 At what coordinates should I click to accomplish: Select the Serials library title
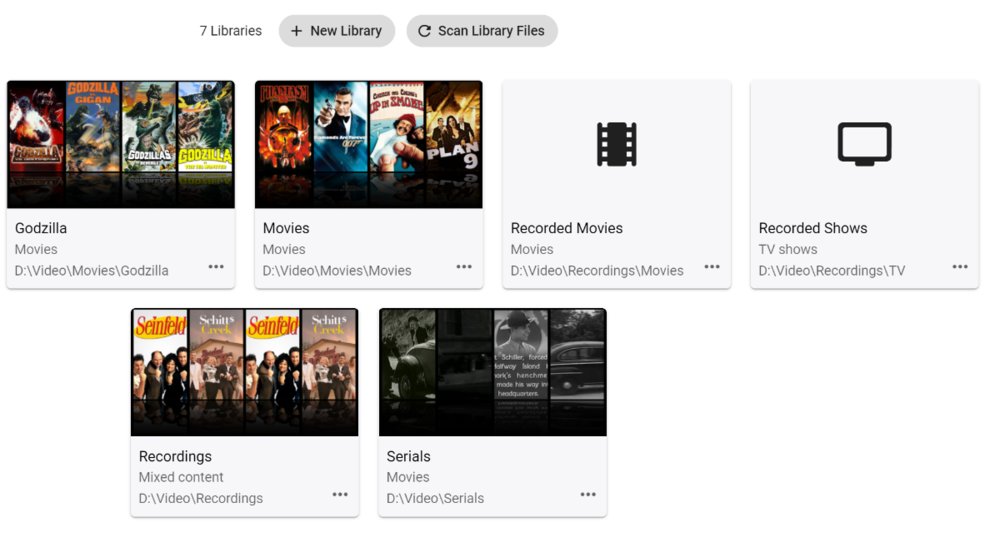pyautogui.click(x=409, y=457)
